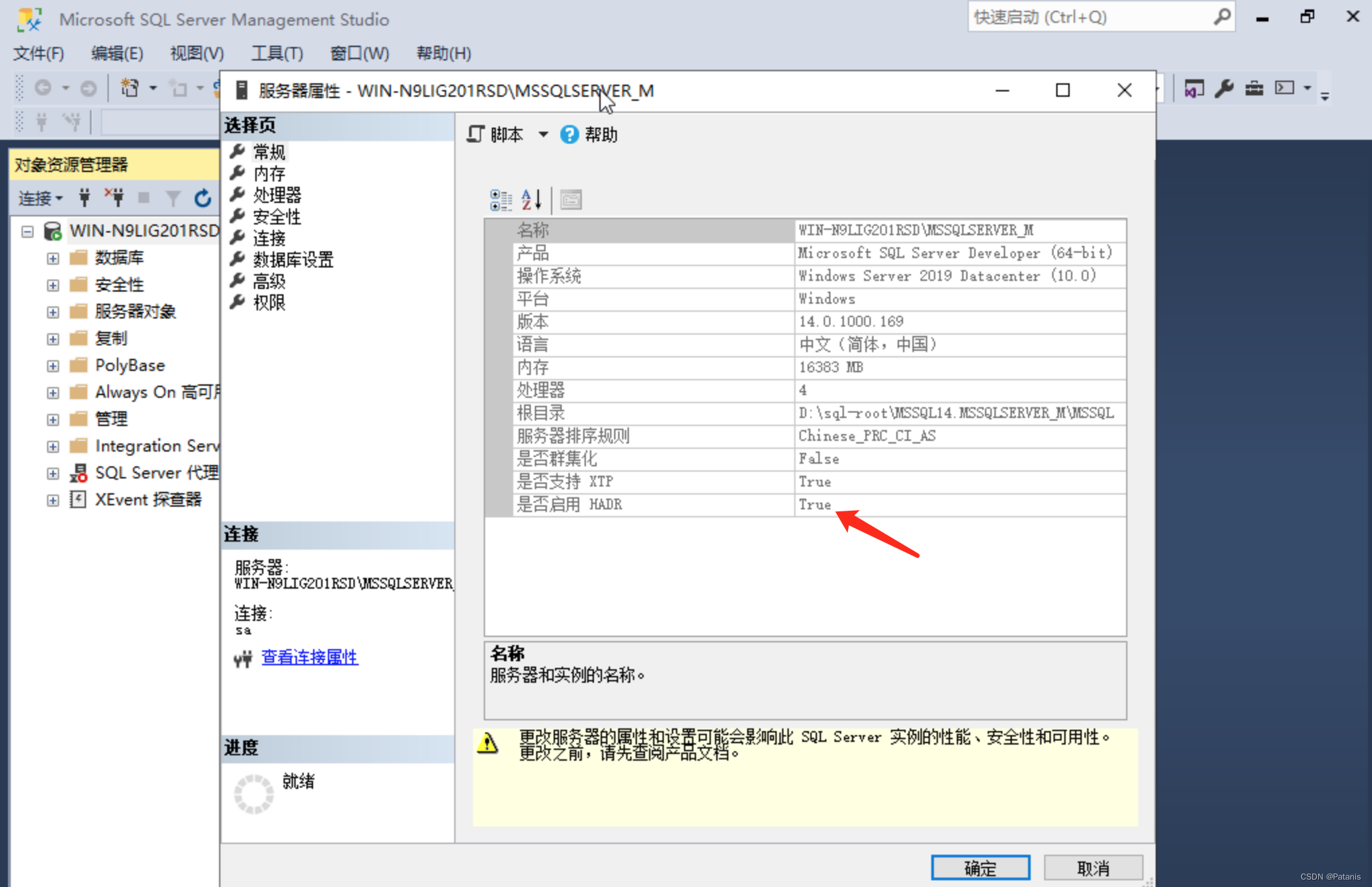Screen dimensions: 1372x887
Task: Click the navigate forward toolbar icon
Action: (x=88, y=88)
